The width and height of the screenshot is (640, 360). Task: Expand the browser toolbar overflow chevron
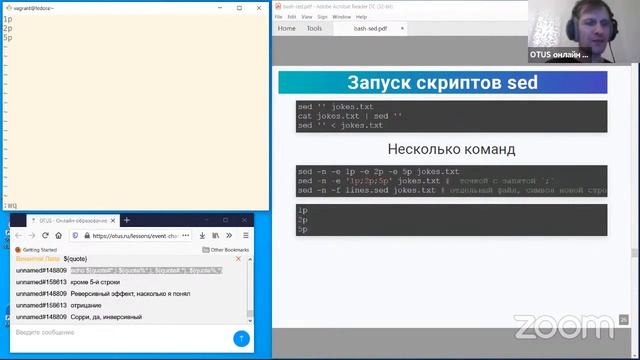click(x=229, y=236)
